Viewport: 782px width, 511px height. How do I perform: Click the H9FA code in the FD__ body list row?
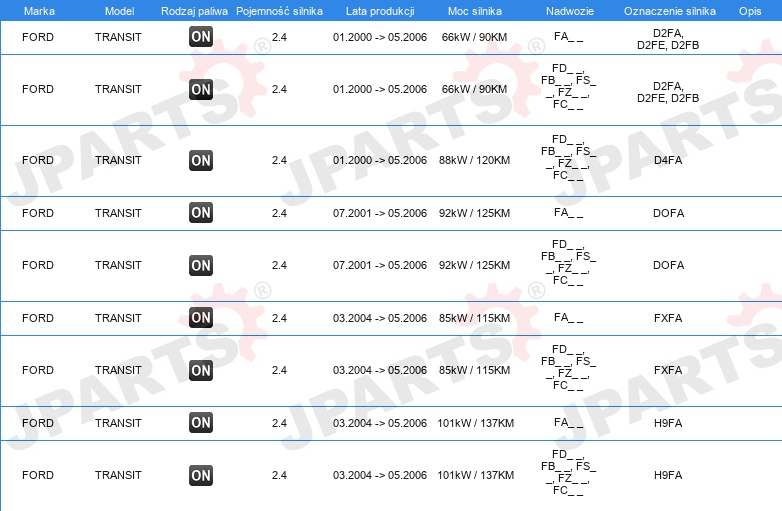[x=668, y=476]
